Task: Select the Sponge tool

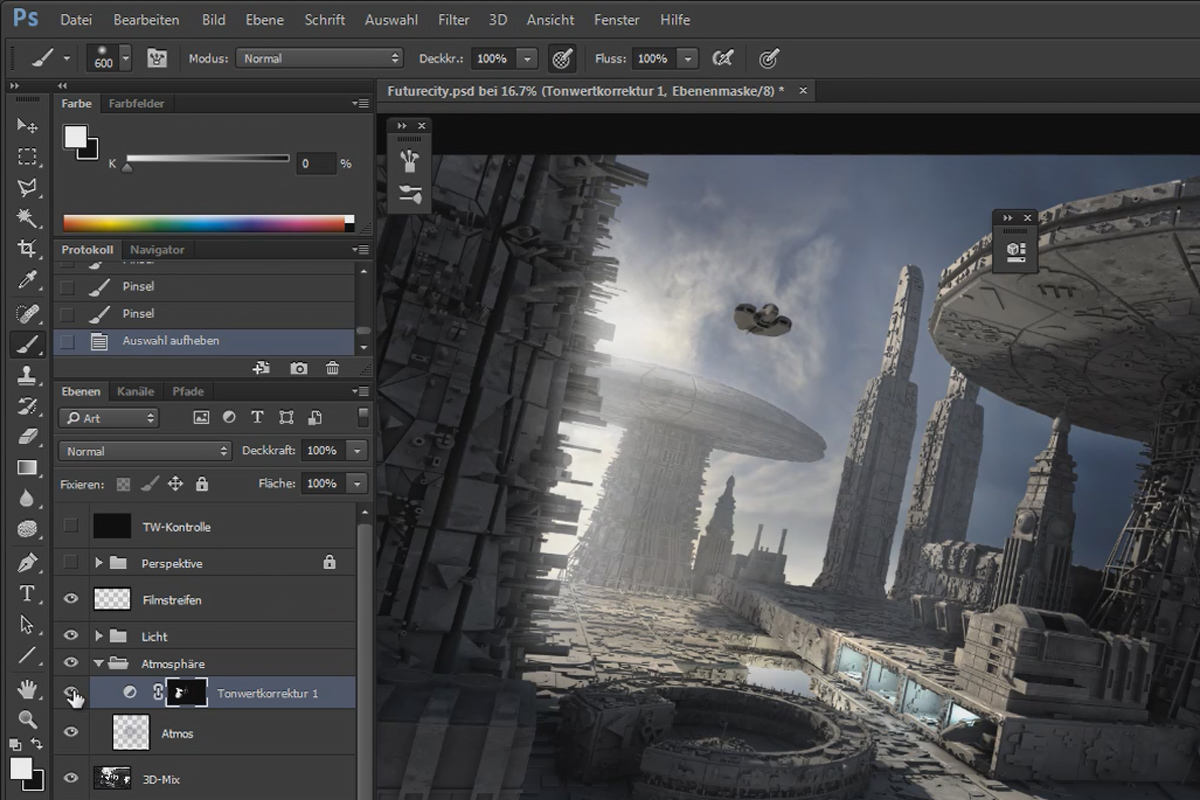Action: [x=27, y=530]
